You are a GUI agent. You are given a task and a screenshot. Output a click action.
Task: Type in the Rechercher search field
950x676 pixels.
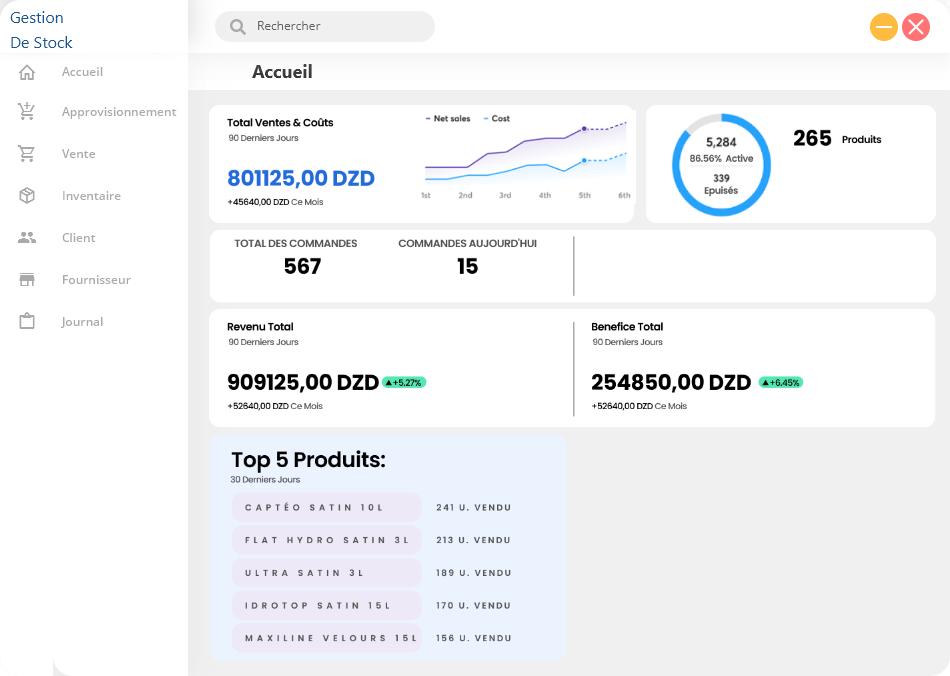(x=335, y=27)
